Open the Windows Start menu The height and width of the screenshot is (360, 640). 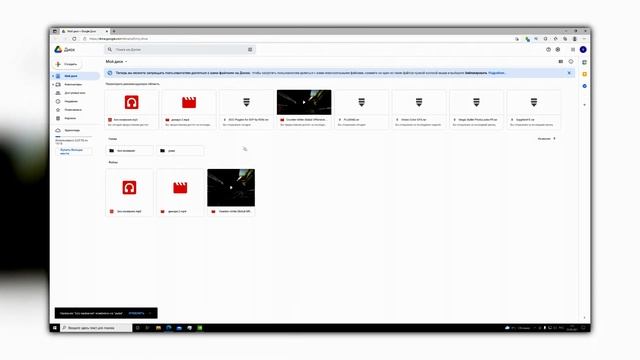(x=55, y=328)
